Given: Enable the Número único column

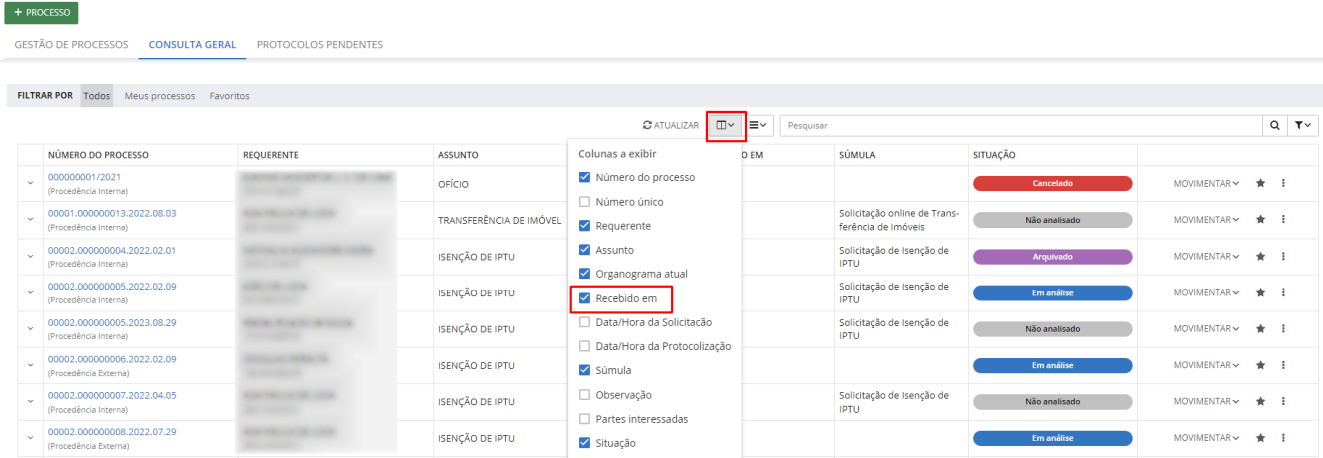Looking at the screenshot, I should [x=585, y=202].
